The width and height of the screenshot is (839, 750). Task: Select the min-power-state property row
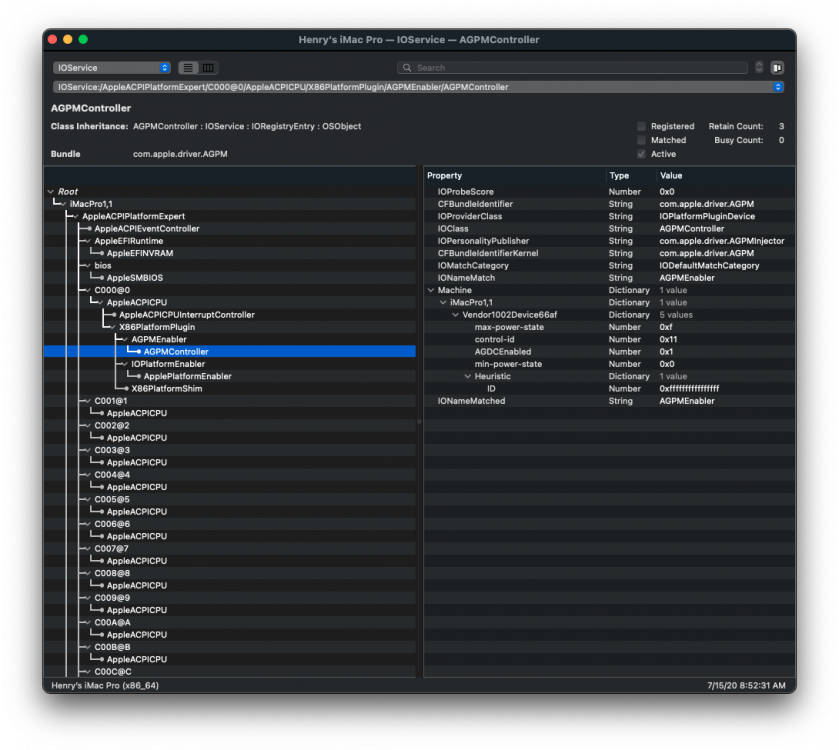point(609,364)
